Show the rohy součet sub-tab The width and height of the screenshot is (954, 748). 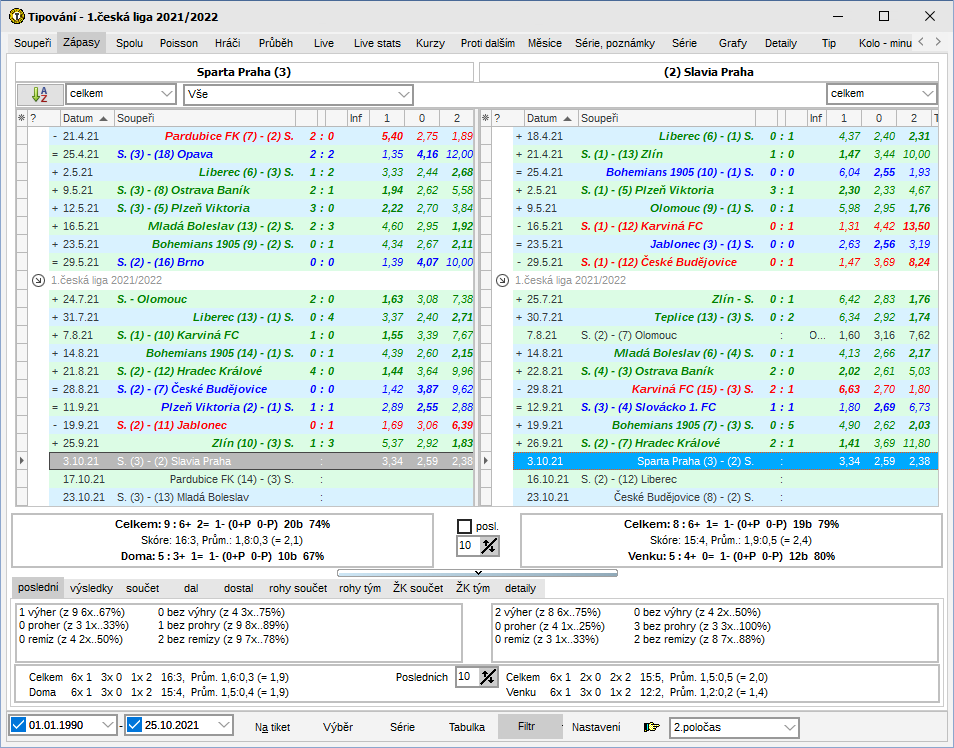click(x=298, y=588)
